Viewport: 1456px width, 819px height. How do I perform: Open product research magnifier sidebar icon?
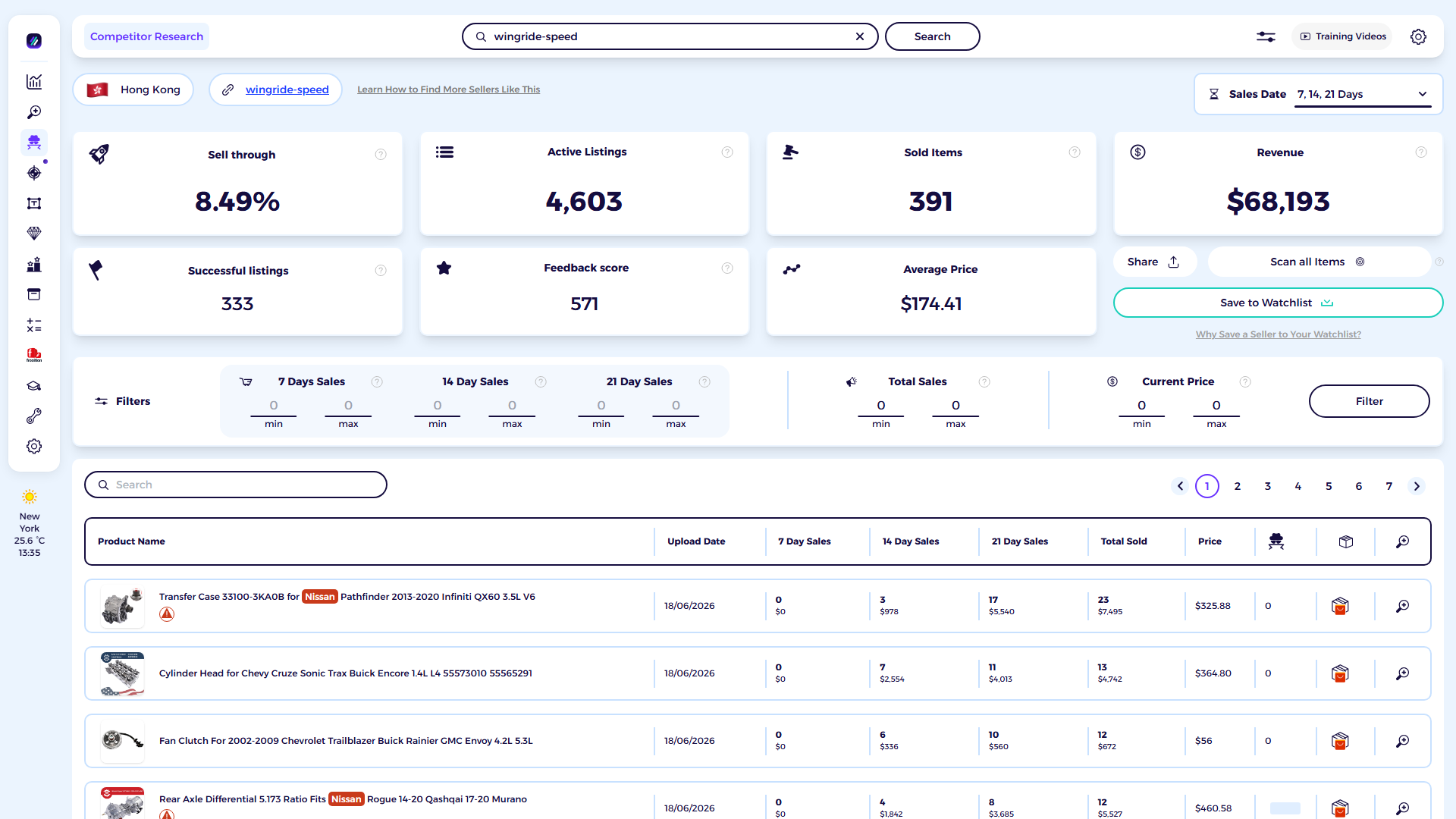(x=34, y=112)
